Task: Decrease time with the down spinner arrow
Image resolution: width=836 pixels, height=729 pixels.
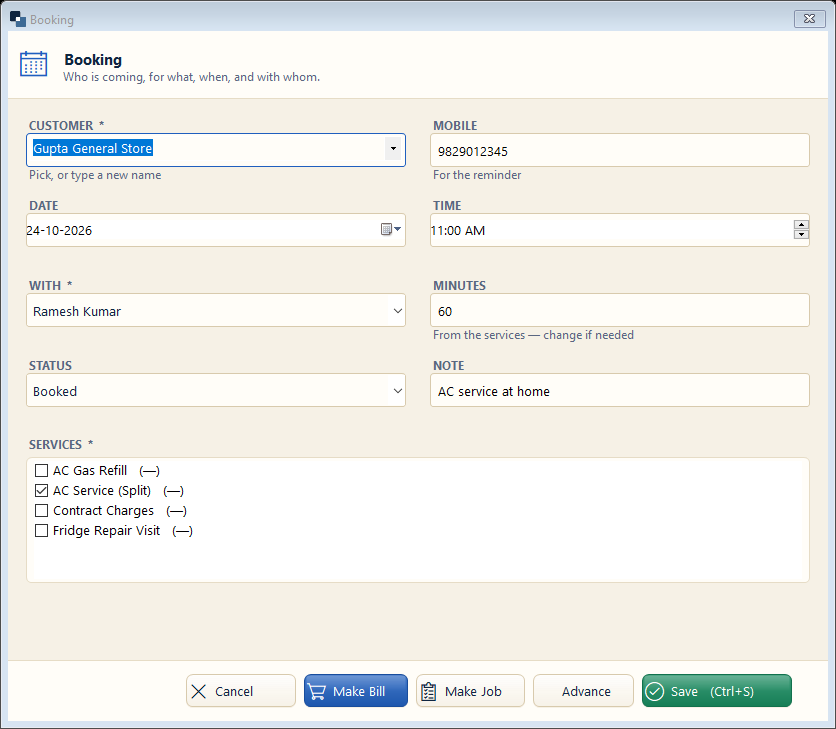Action: click(x=801, y=235)
